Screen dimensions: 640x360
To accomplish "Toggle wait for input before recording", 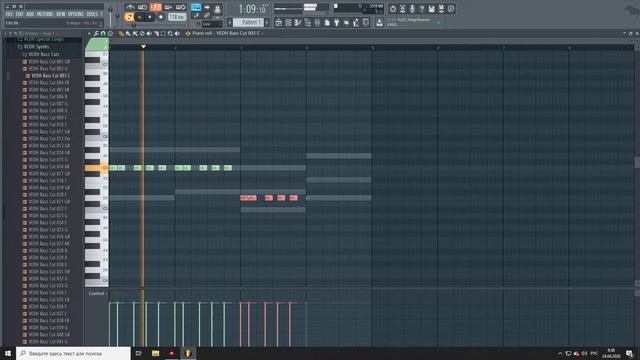I will coord(142,7).
